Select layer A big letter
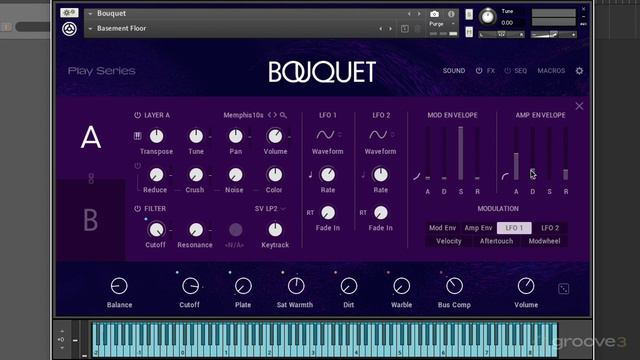This screenshot has height=360, width=640. pyautogui.click(x=91, y=138)
